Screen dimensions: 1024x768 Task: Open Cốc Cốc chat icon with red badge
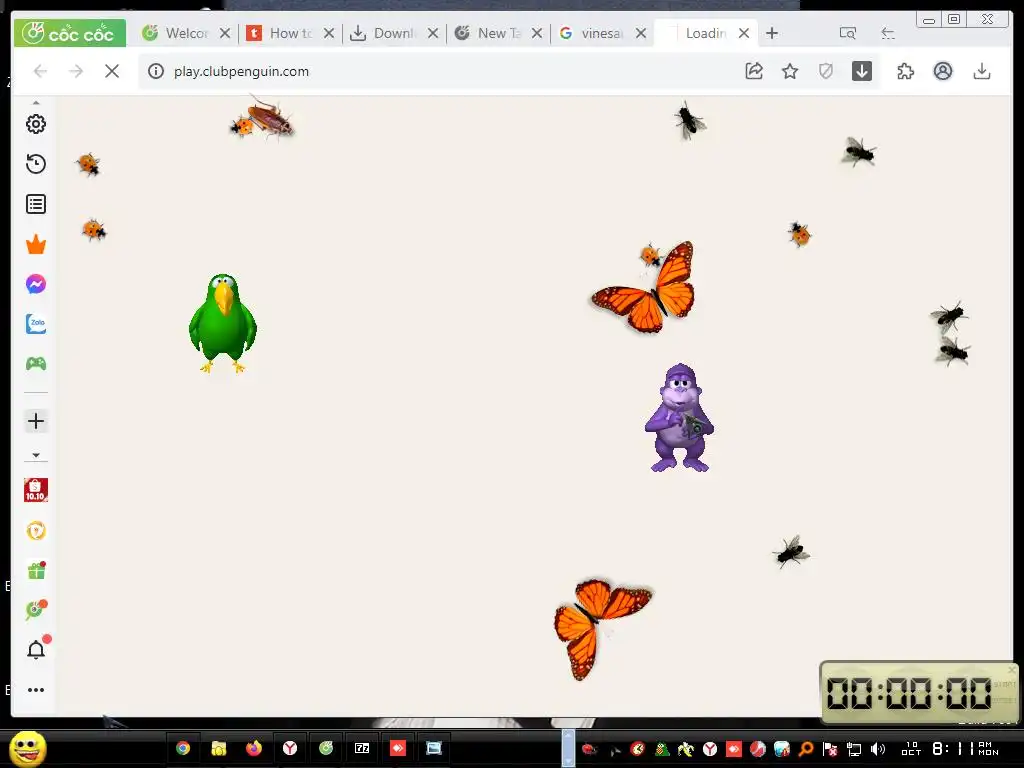(x=37, y=609)
